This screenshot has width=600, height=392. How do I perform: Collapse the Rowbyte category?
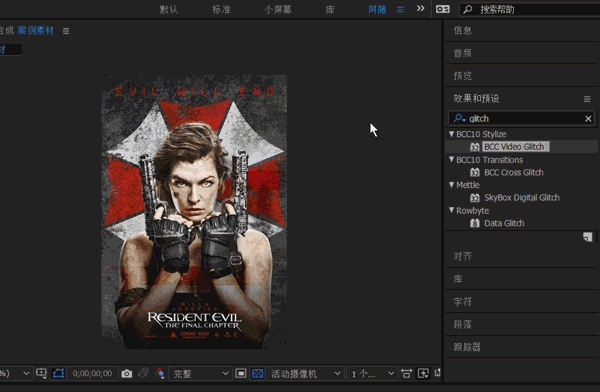pyautogui.click(x=452, y=210)
